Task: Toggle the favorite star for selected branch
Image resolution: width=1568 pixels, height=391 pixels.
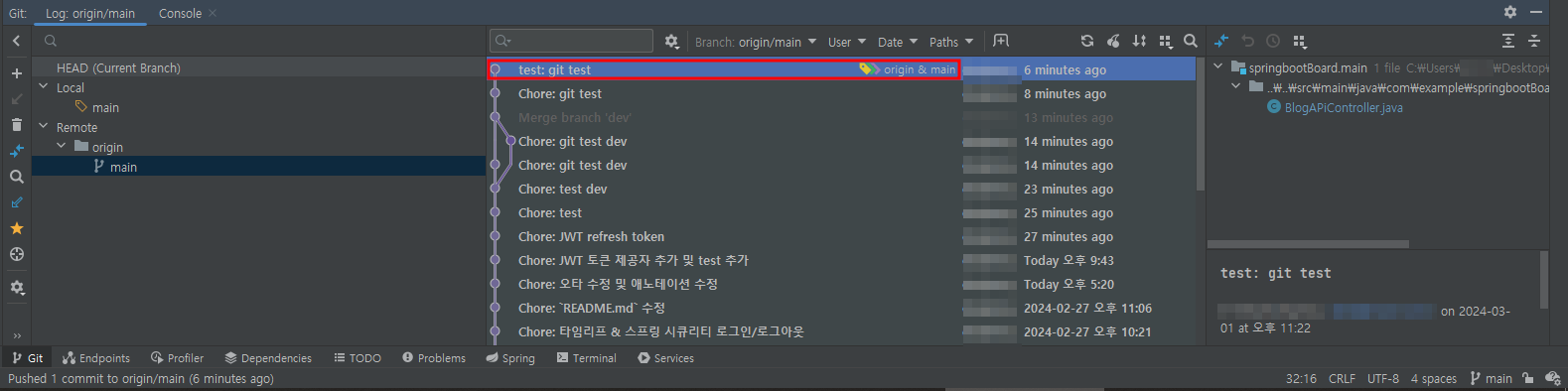Action: coord(16,228)
